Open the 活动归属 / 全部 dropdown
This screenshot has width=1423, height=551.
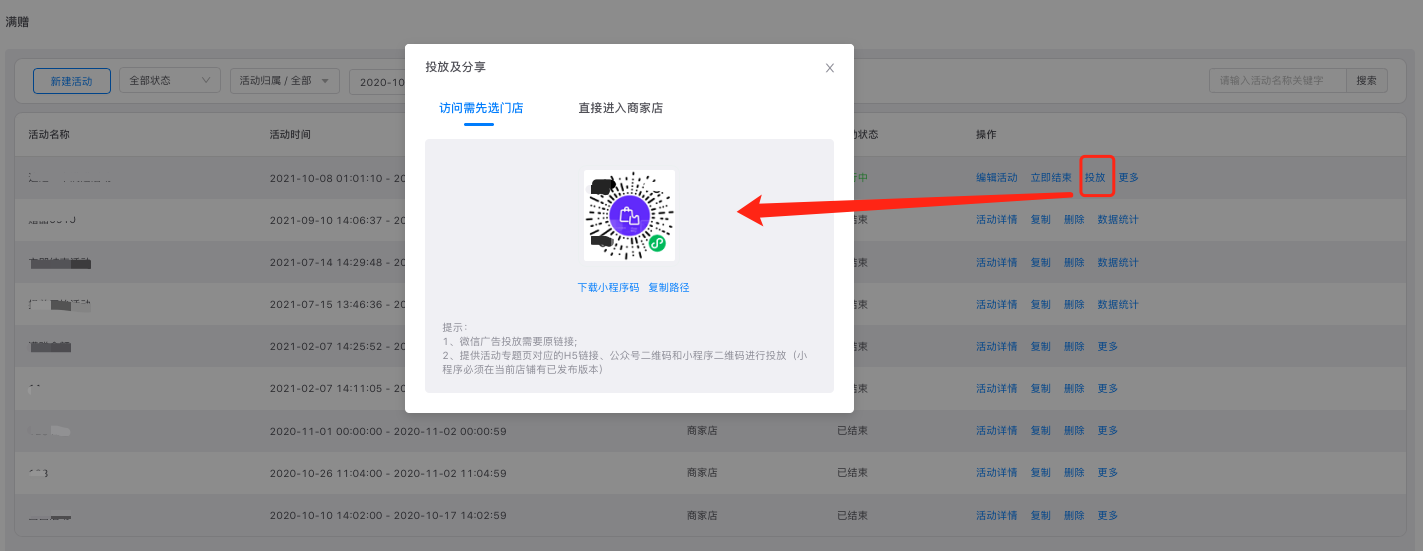point(285,81)
